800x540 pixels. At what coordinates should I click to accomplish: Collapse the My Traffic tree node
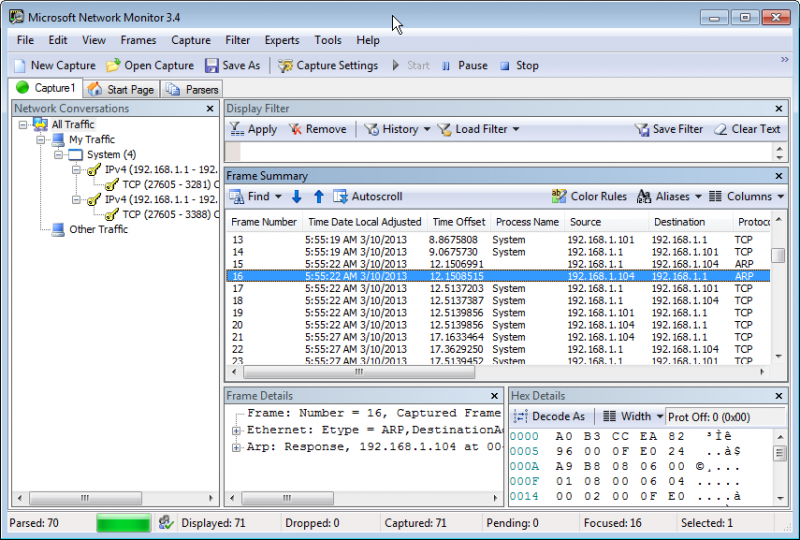41,139
